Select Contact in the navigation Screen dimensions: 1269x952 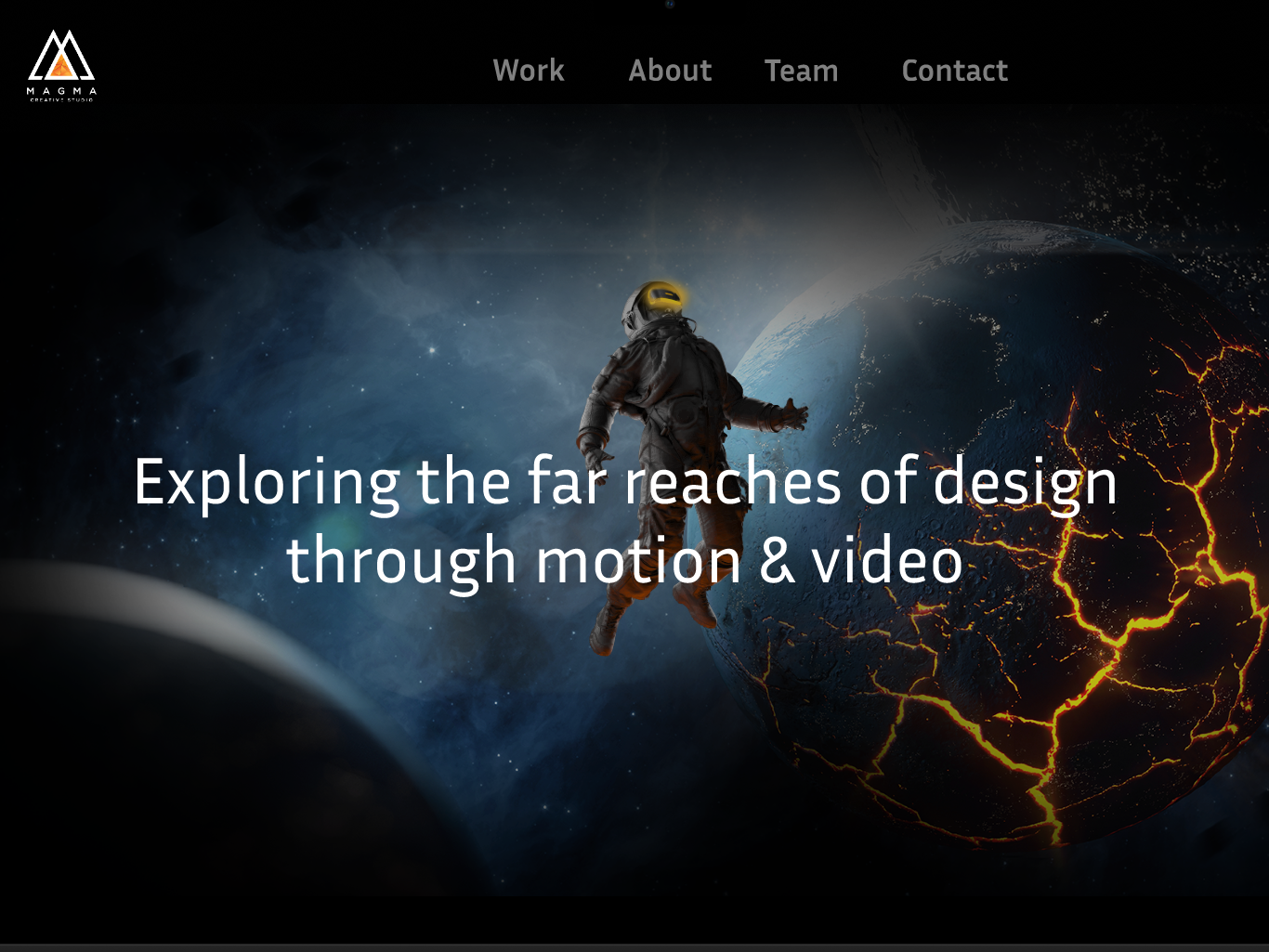(954, 71)
